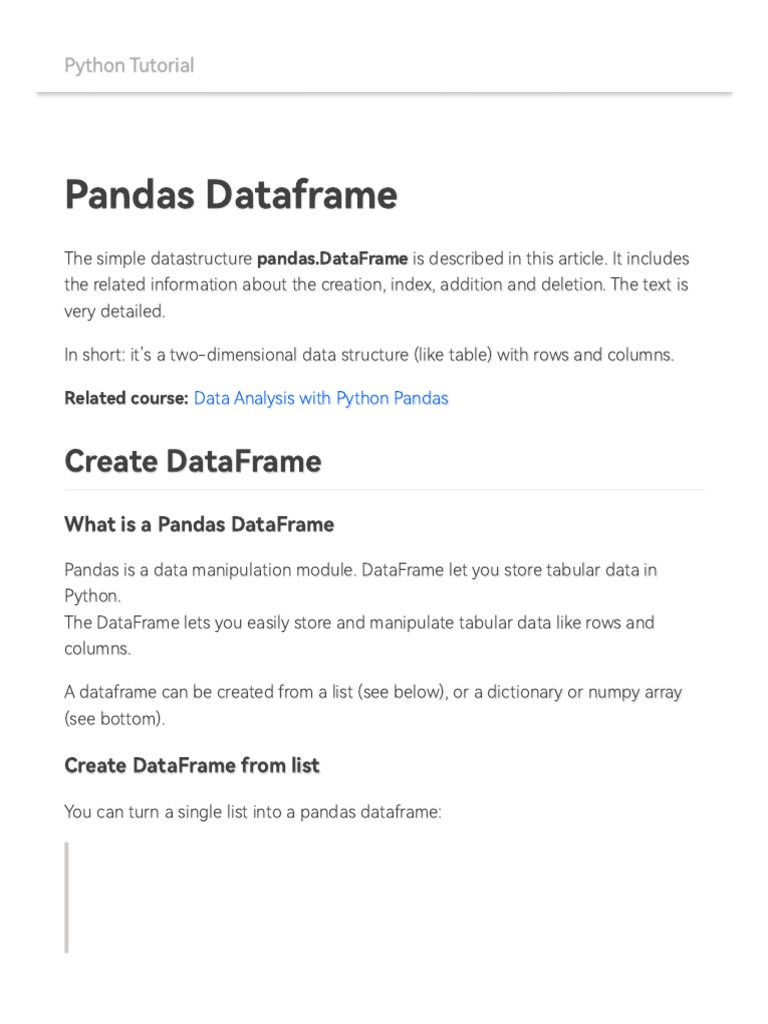
Task: Click the paragraph starting A dataframe can be created
Action: (x=373, y=692)
